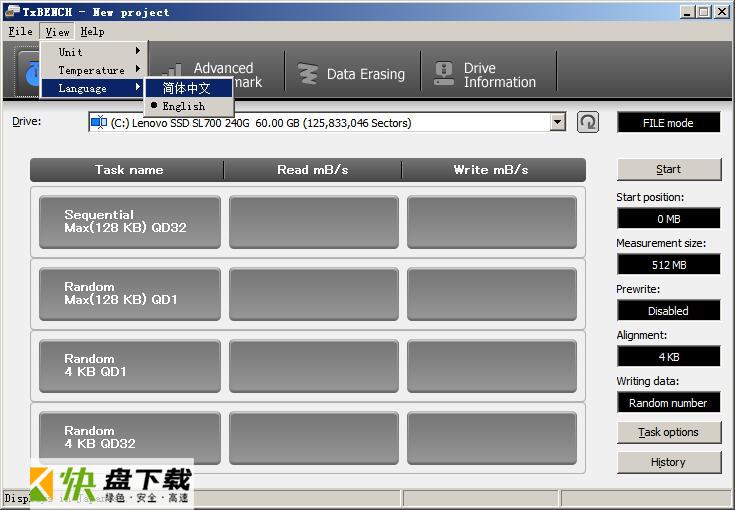Click the Basic Benchmark stopwatch icon
The image size is (735, 510).
(31, 73)
